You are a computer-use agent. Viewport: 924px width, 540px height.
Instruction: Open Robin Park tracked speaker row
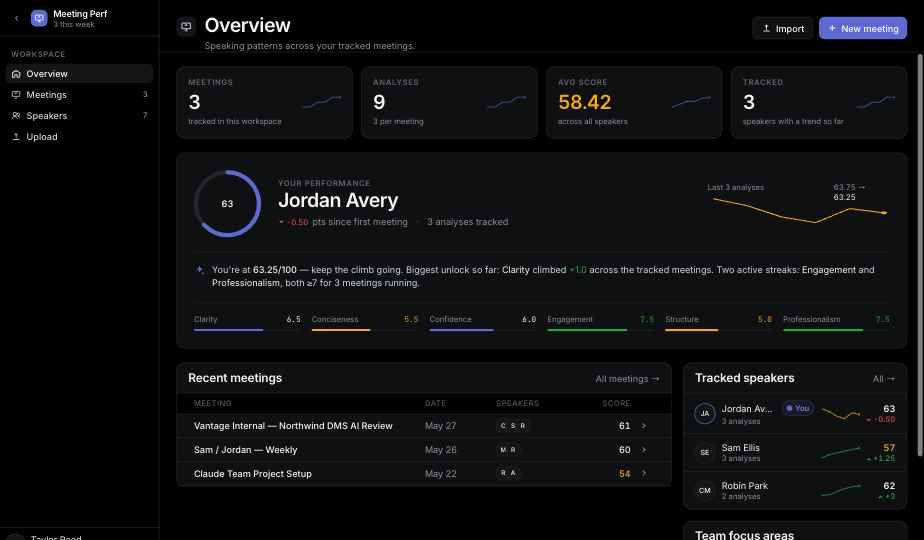click(795, 490)
